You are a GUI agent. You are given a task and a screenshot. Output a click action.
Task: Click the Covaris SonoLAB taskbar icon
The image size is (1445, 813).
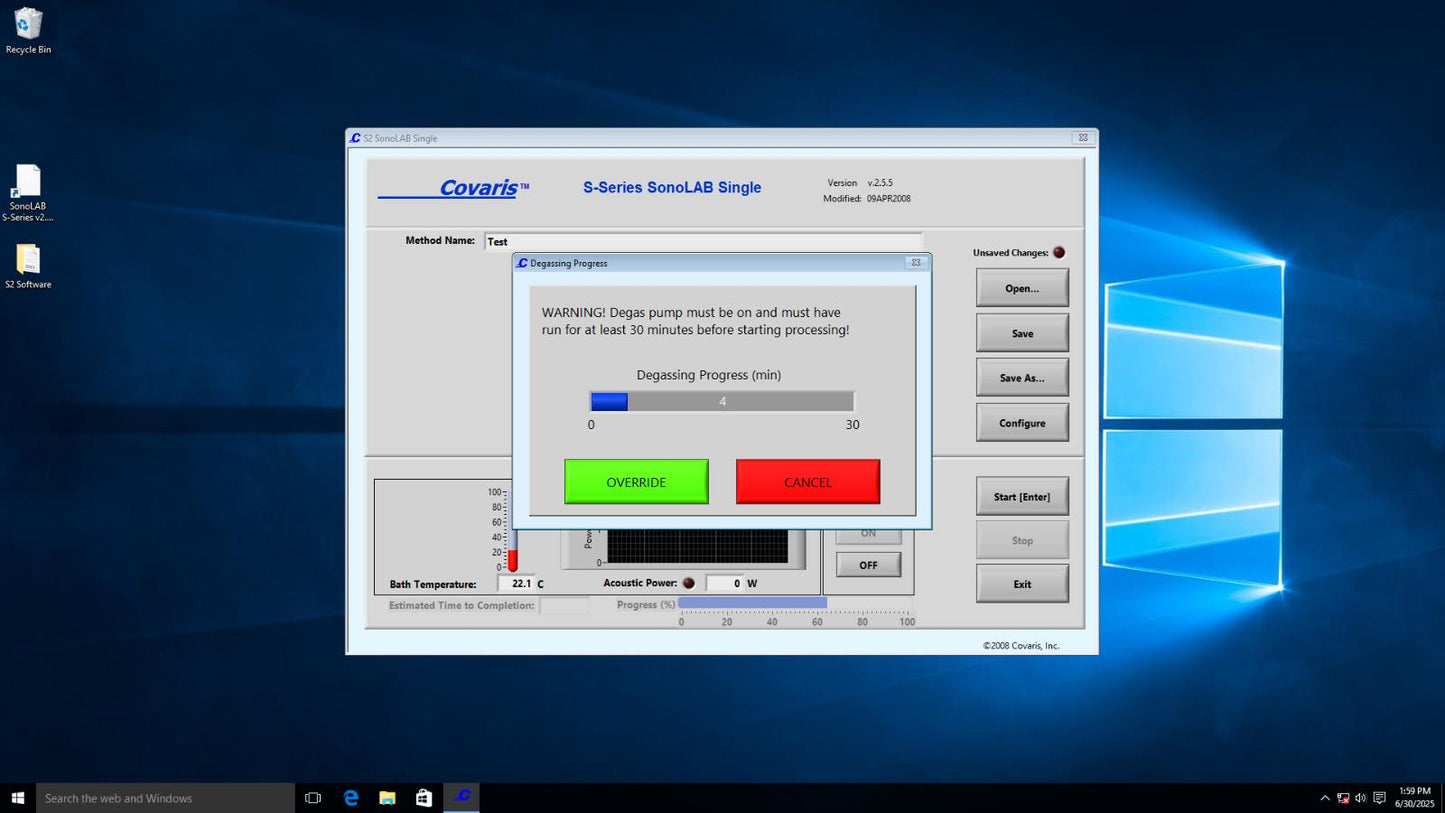461,797
